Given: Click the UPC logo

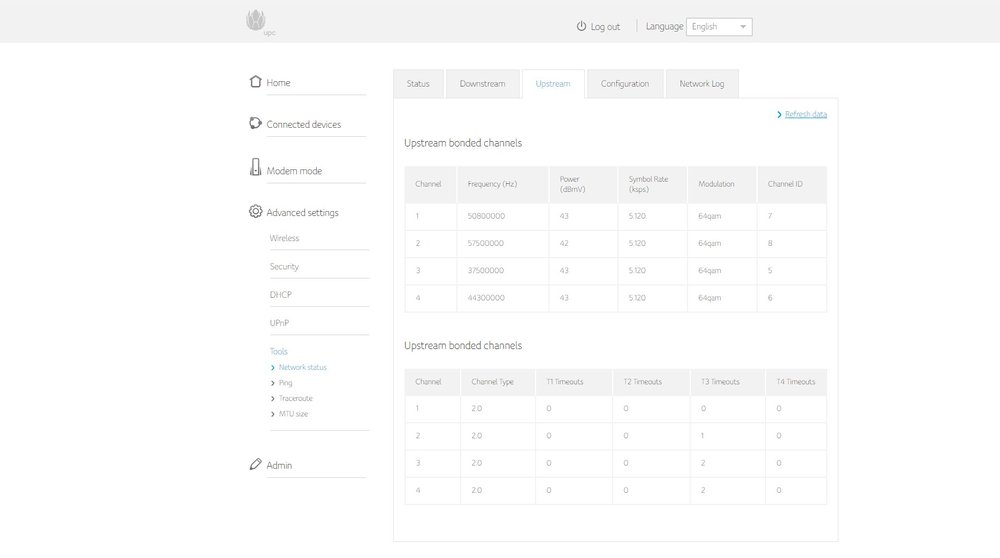Looking at the screenshot, I should coord(260,22).
